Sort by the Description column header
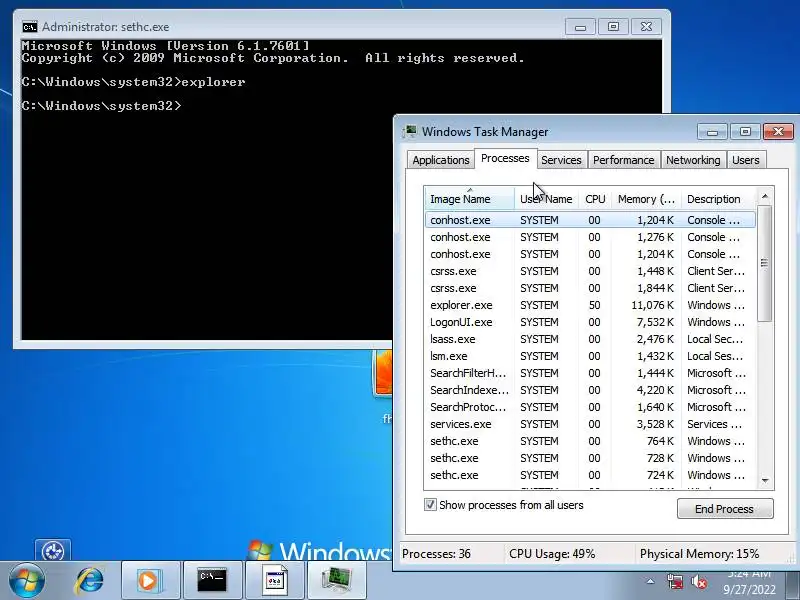 point(719,199)
